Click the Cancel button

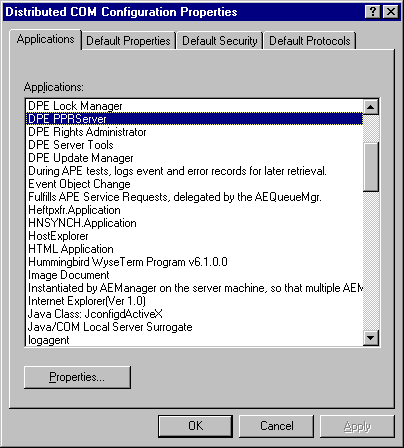(x=277, y=426)
